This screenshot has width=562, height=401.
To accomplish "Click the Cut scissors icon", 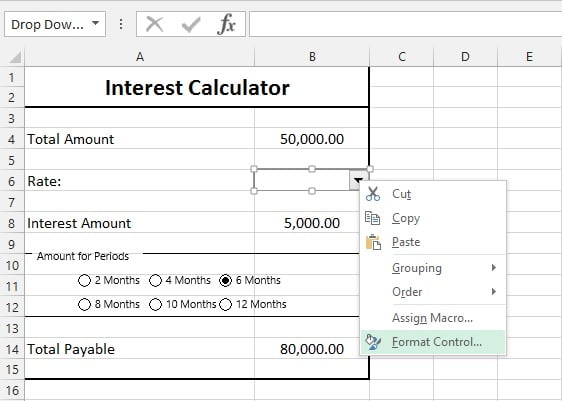I will 373,194.
